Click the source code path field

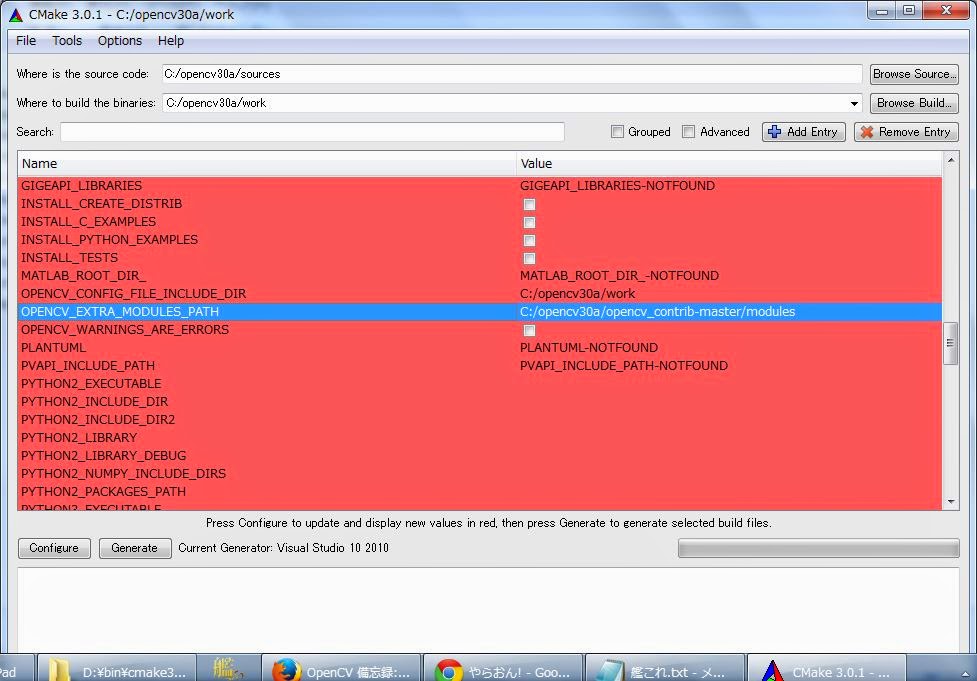(512, 74)
